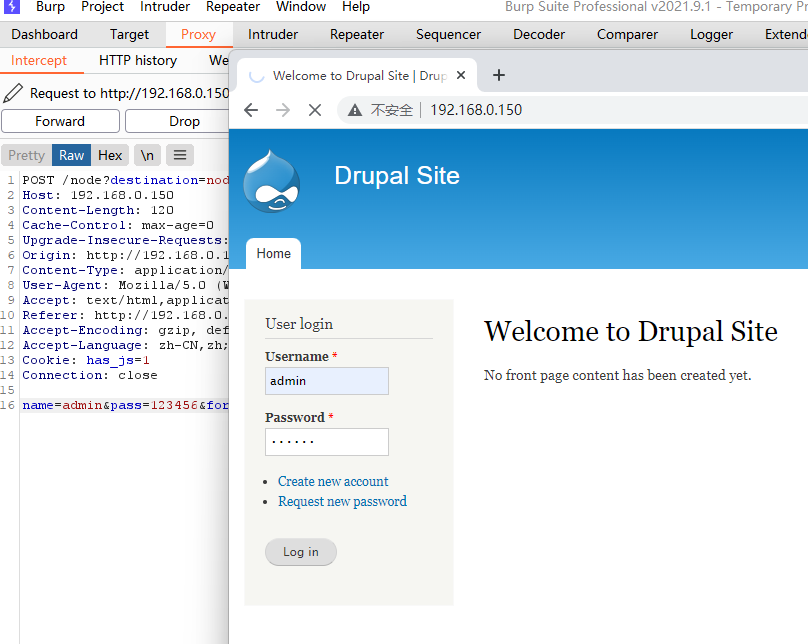Switch request view to Pretty
Viewport: 808px width, 644px height.
point(26,155)
